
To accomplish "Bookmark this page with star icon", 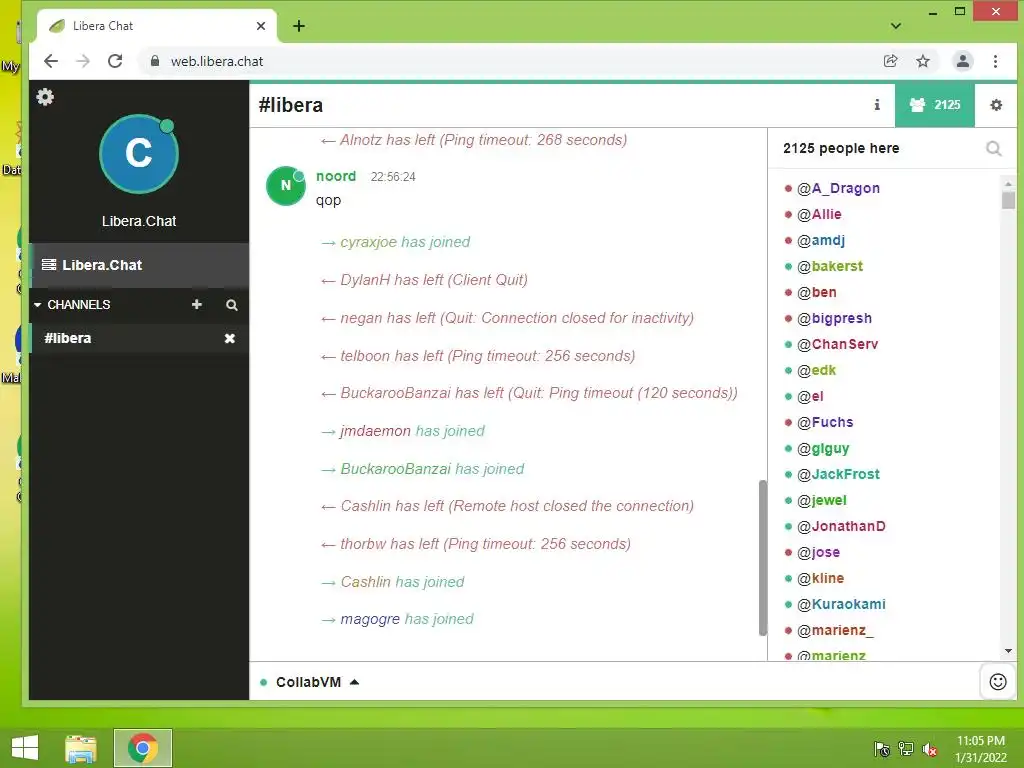I will pyautogui.click(x=923, y=61).
